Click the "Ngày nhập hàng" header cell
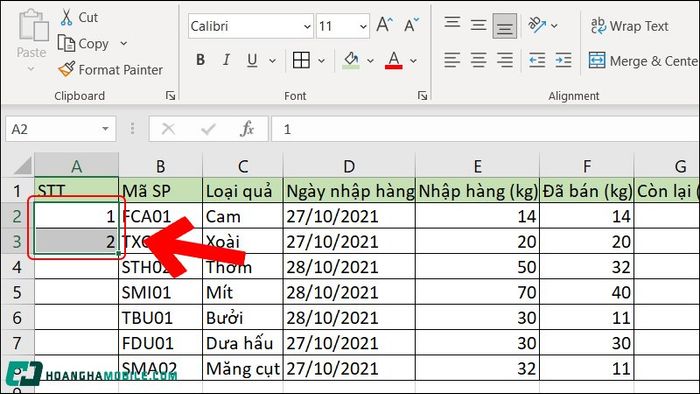Viewport: 700px width, 394px height. coord(349,191)
